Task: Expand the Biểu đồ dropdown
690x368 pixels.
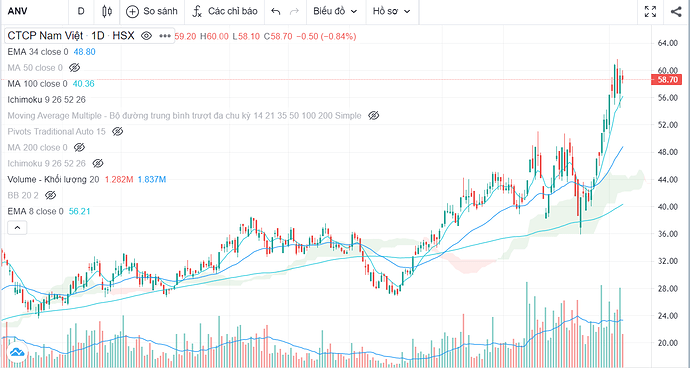Action: 335,11
